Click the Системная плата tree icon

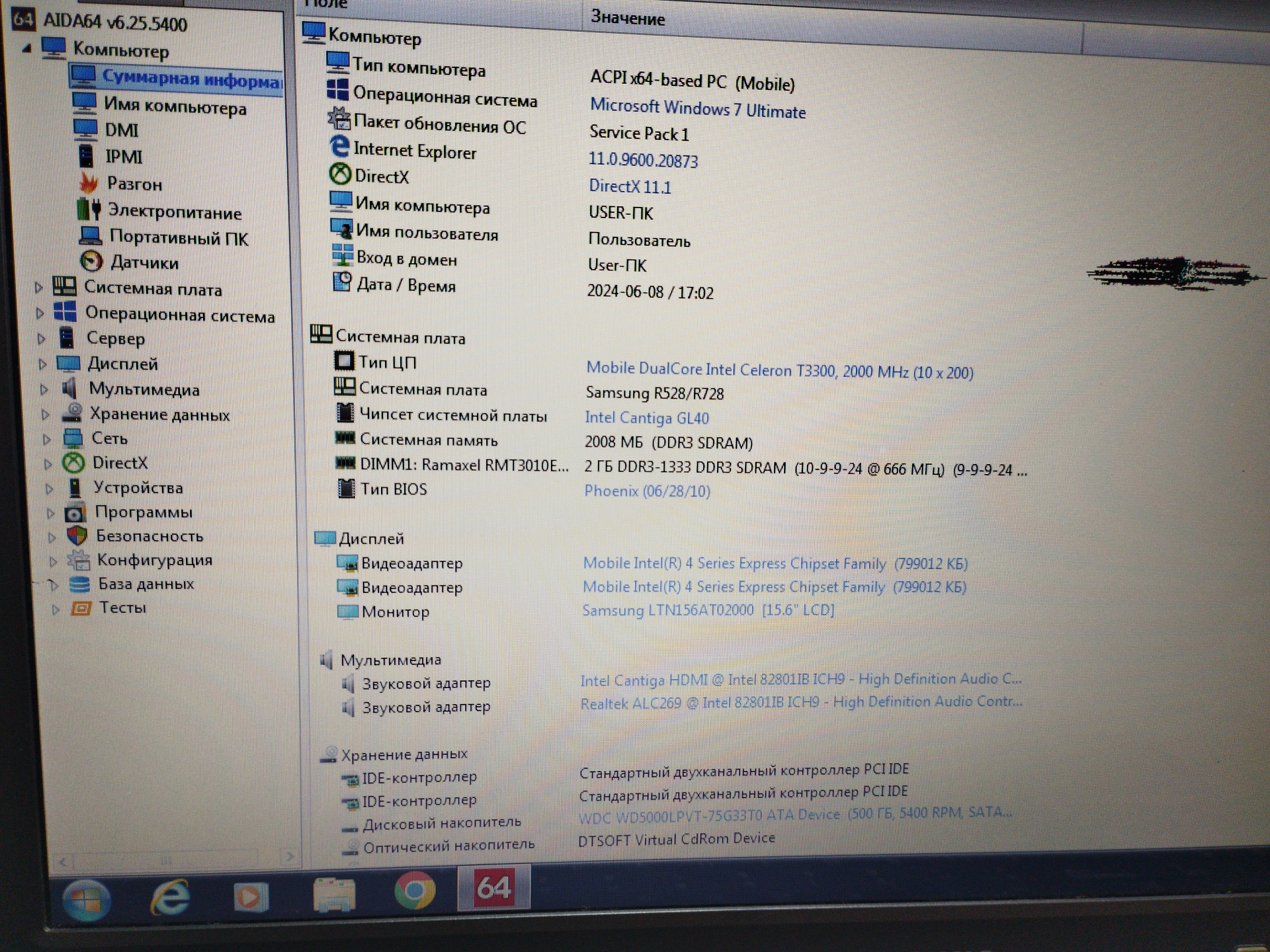[64, 287]
